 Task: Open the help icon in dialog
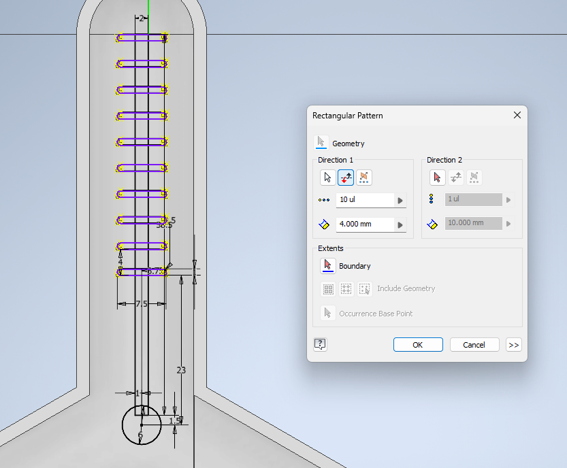(x=320, y=344)
